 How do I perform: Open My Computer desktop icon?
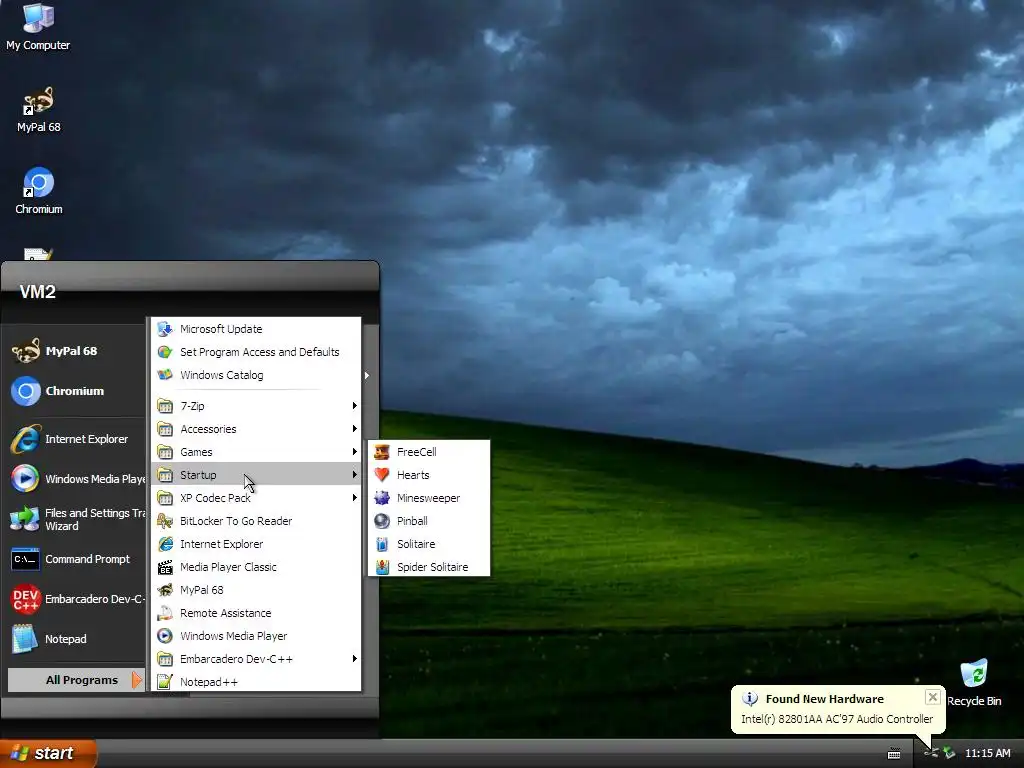38,27
